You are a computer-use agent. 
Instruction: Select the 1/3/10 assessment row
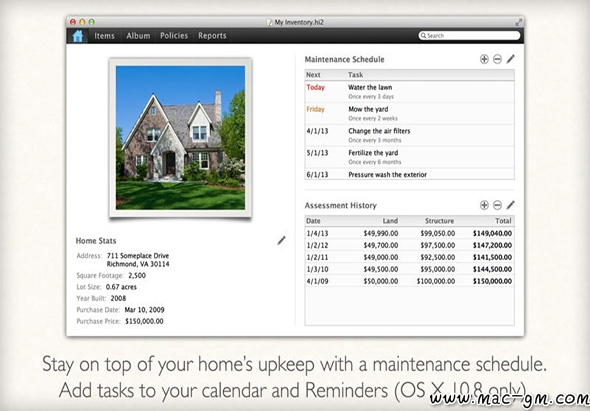[409, 269]
